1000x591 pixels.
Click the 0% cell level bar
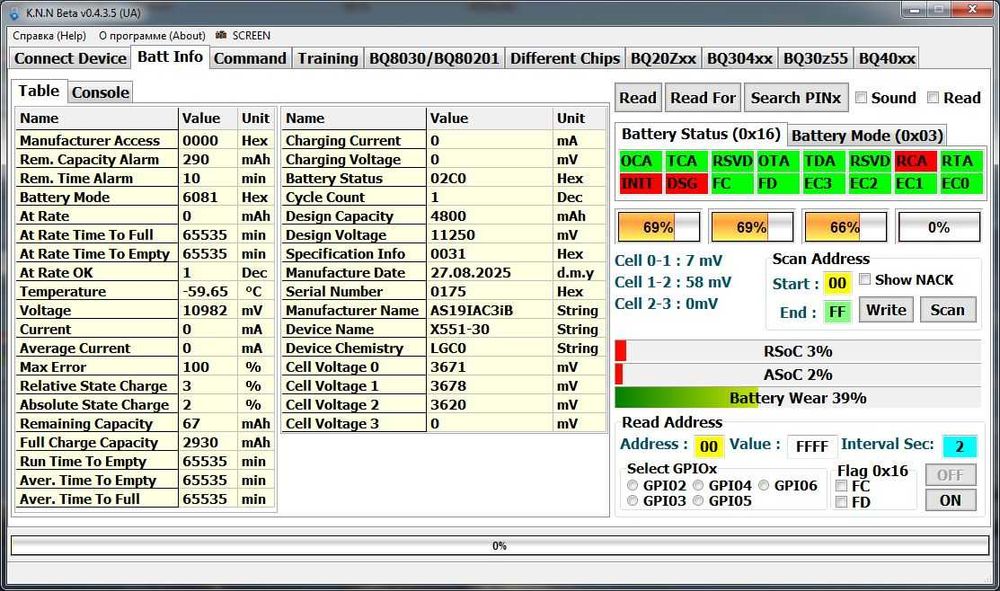click(939, 227)
